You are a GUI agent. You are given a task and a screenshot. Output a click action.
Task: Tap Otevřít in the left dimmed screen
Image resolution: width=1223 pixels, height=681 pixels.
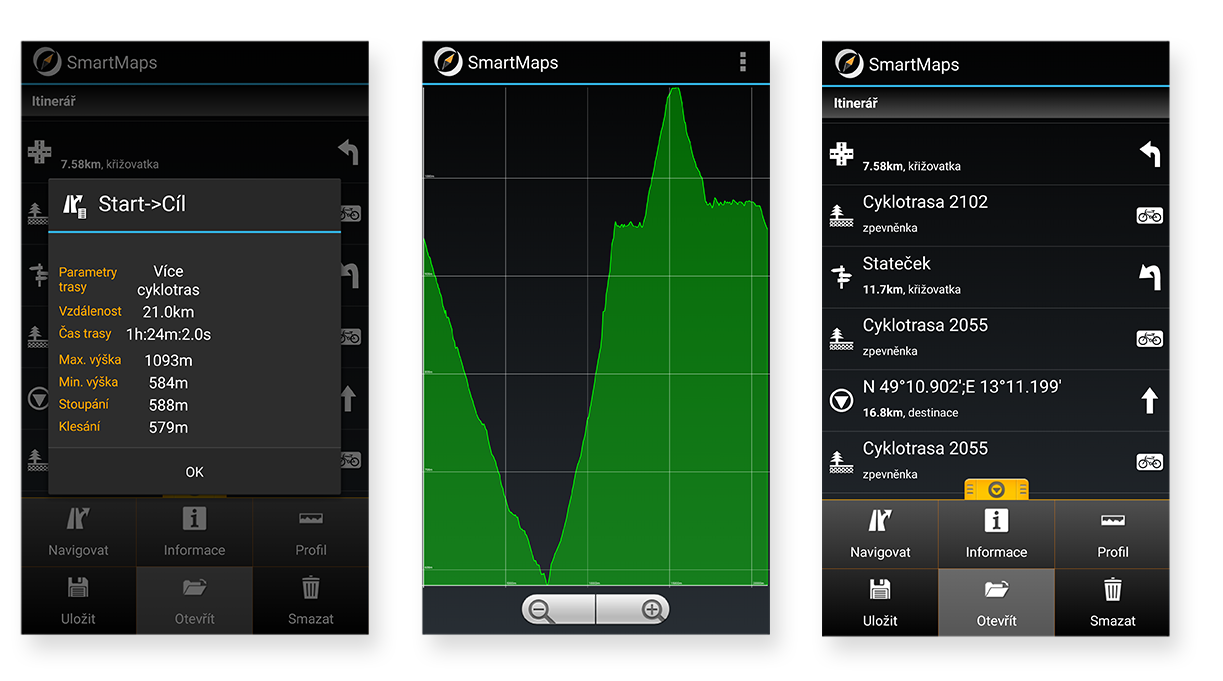tap(194, 601)
